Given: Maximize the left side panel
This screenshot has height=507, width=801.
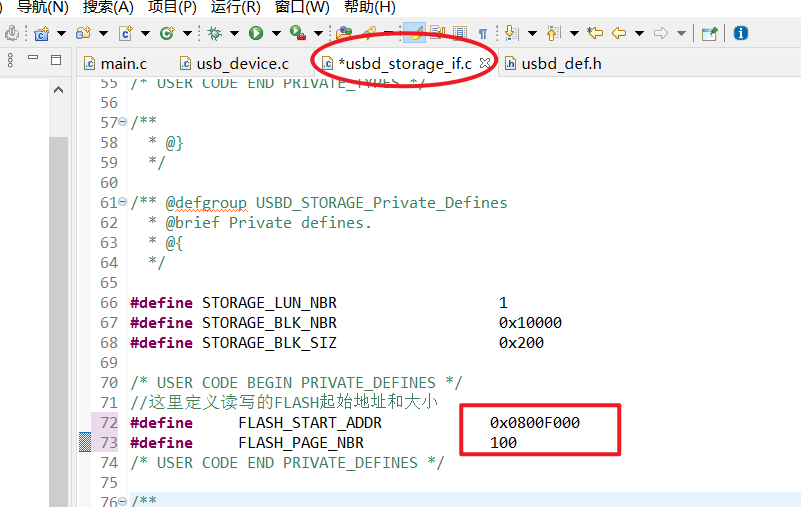Looking at the screenshot, I should click(x=56, y=60).
